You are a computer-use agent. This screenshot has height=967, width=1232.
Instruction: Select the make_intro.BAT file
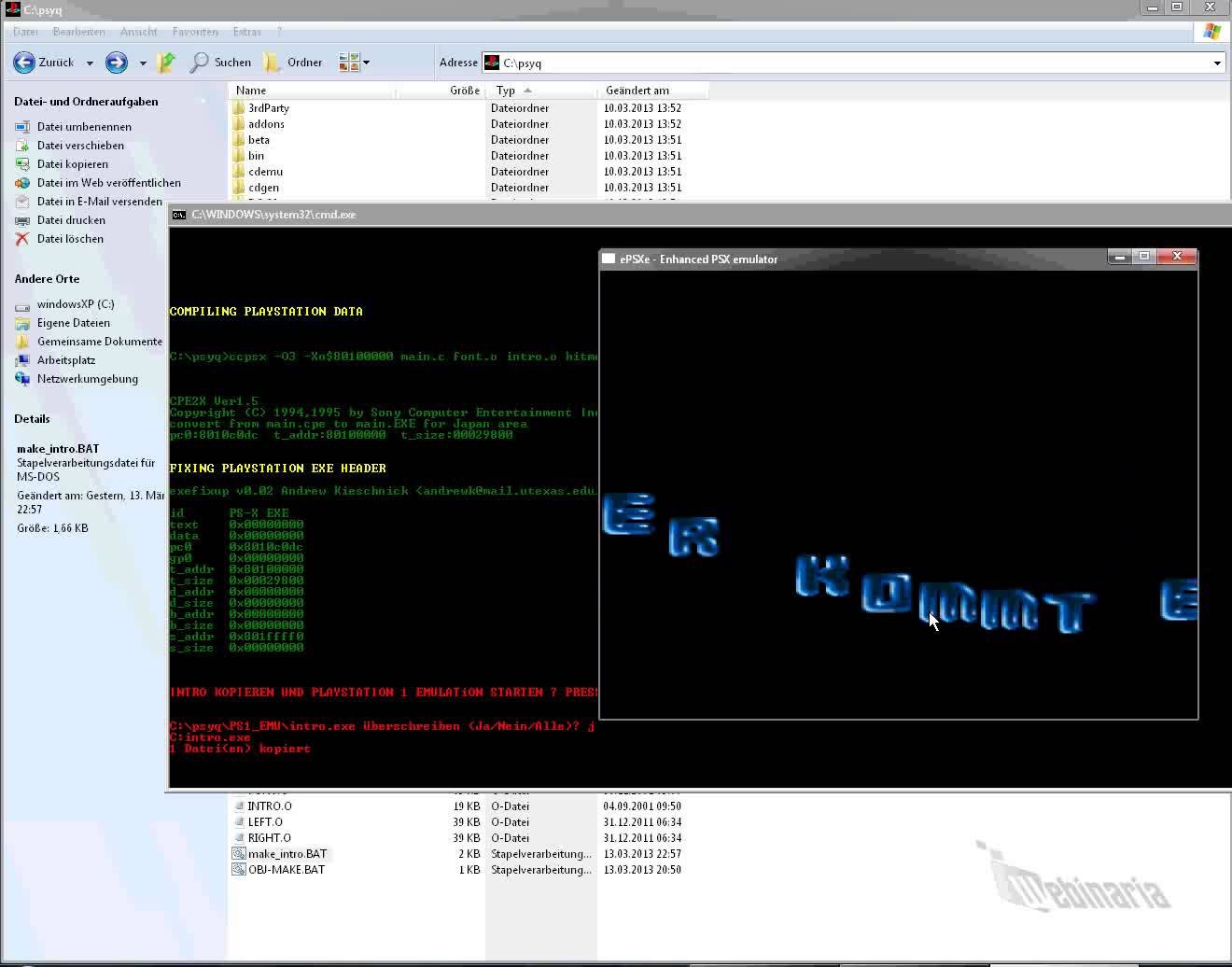pyautogui.click(x=287, y=854)
